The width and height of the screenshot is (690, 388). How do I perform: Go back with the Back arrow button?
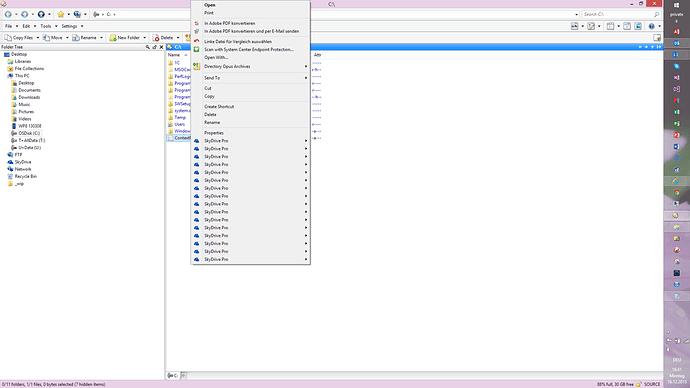[8, 15]
